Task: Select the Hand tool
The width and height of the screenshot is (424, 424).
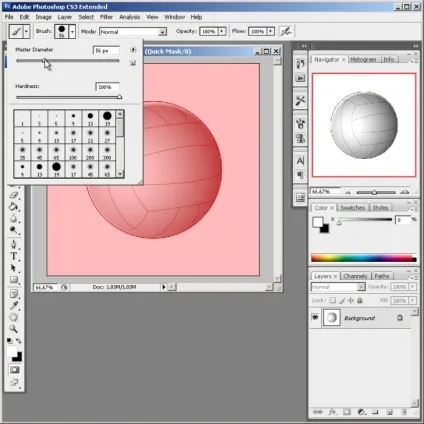Action: coord(14,317)
